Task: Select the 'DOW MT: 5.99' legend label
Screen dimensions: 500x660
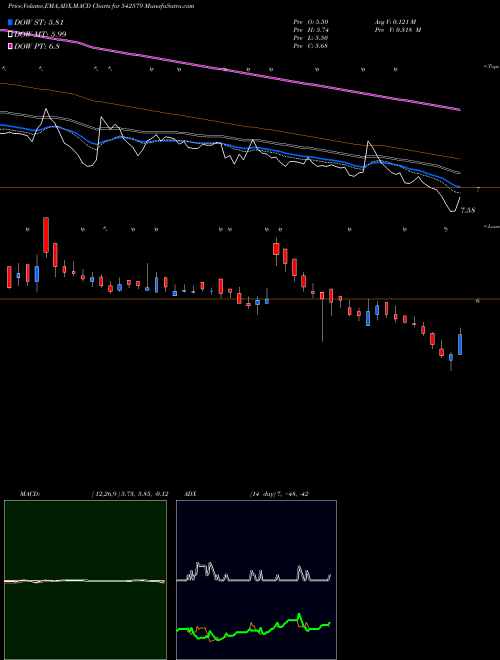Action: [40, 34]
